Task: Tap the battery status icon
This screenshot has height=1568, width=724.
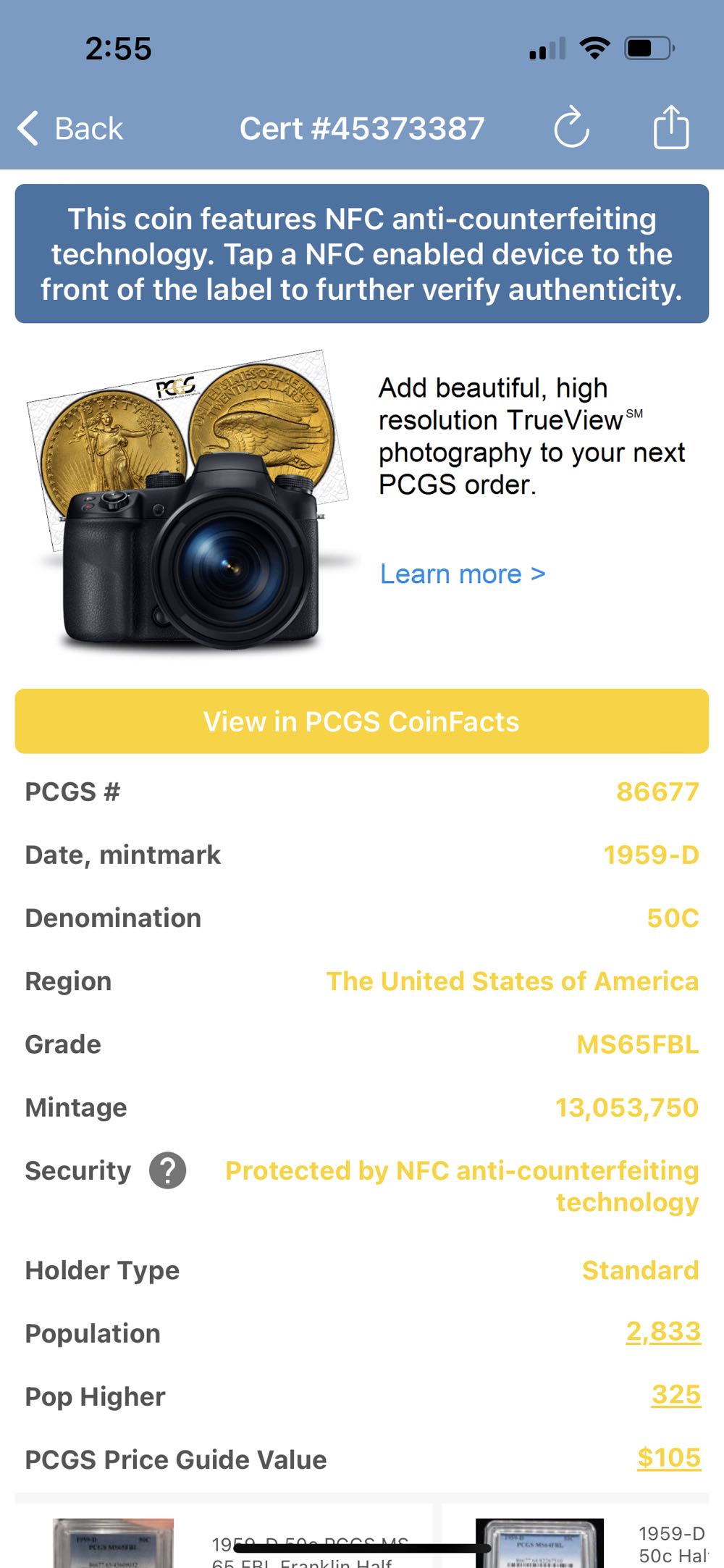Action: [649, 49]
